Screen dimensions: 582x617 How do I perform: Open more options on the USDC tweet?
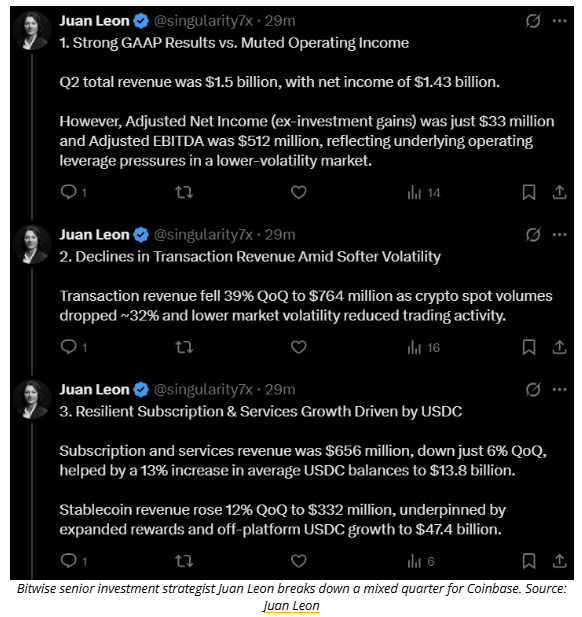pyautogui.click(x=559, y=390)
